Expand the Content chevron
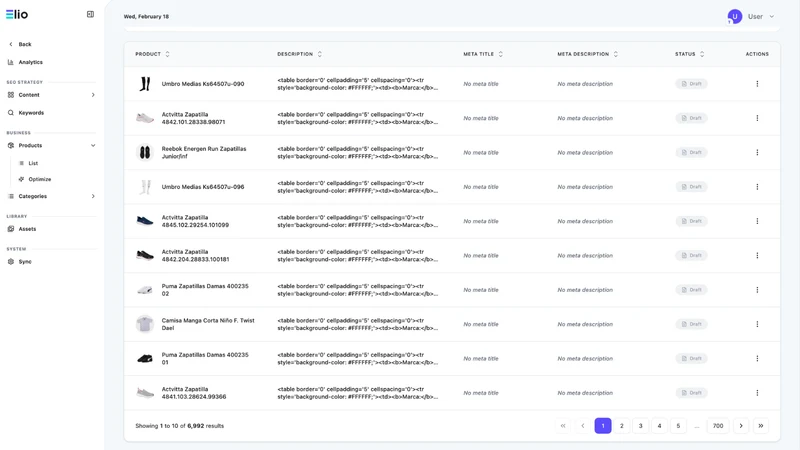The image size is (800, 450). click(93, 95)
